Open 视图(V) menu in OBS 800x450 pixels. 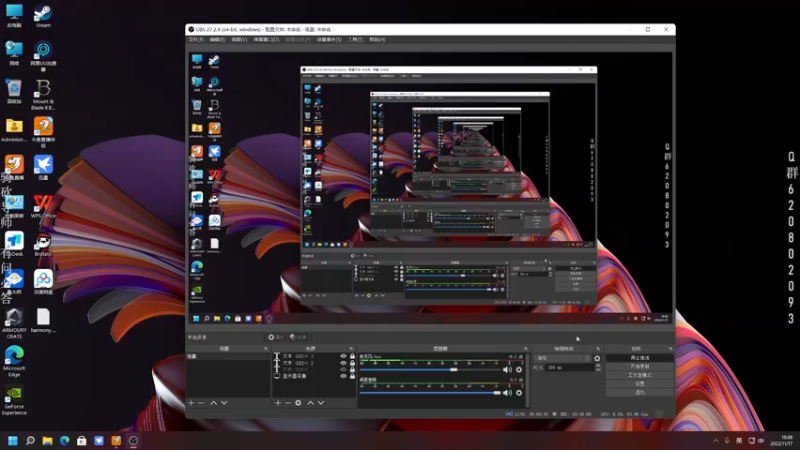pyautogui.click(x=239, y=39)
